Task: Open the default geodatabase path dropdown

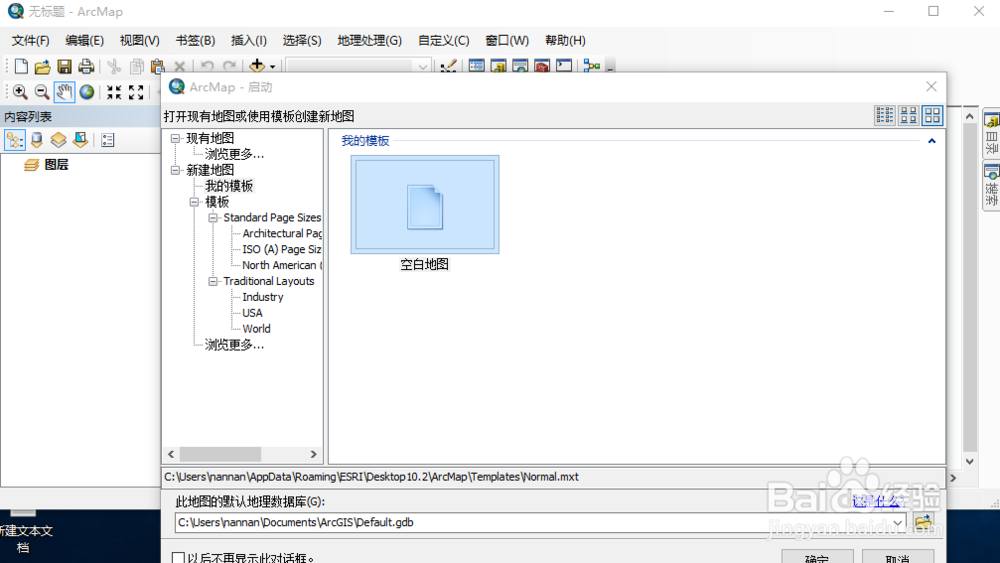Action: 898,523
